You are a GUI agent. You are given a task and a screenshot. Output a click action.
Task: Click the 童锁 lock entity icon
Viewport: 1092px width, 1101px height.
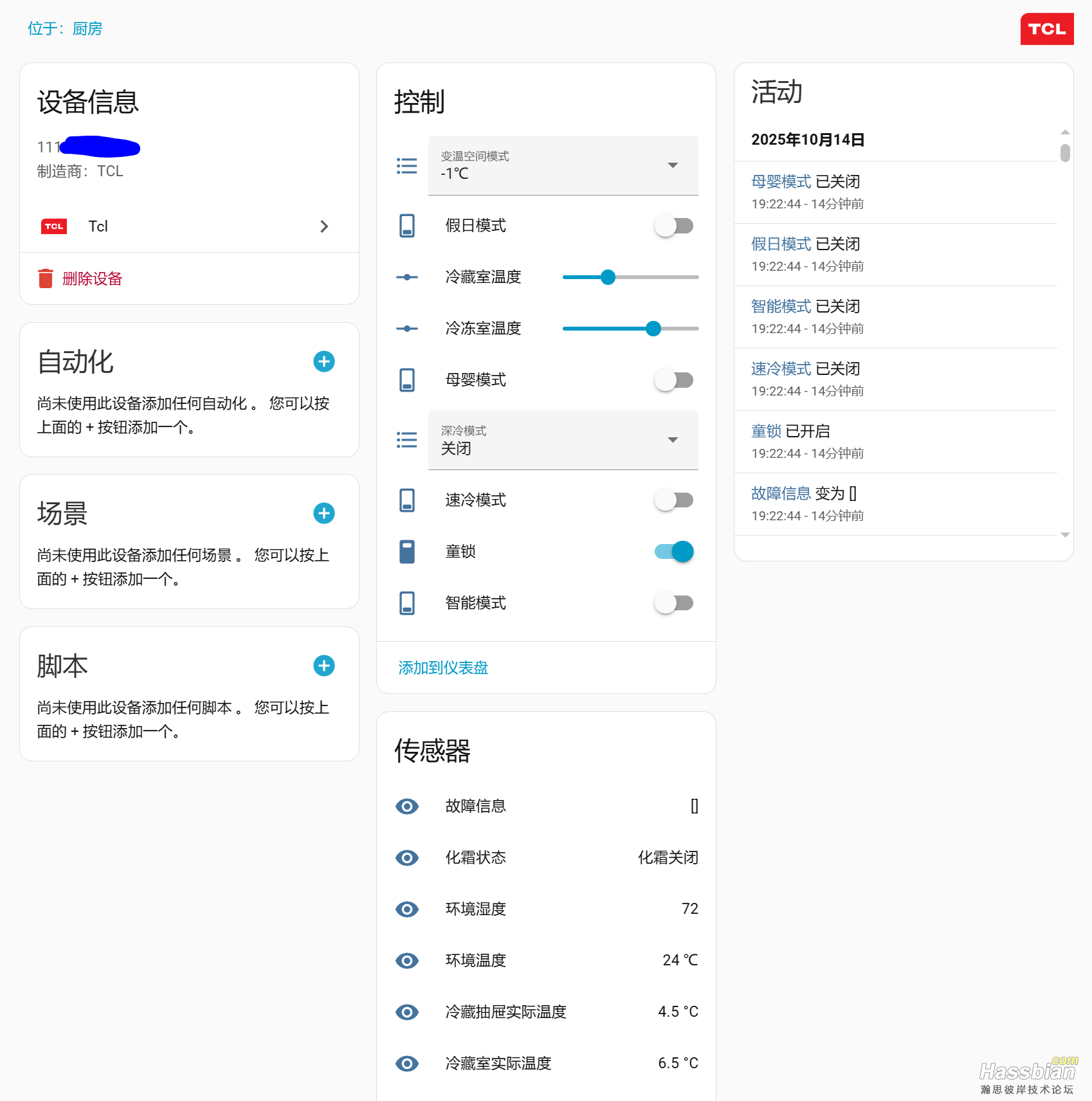[x=407, y=552]
